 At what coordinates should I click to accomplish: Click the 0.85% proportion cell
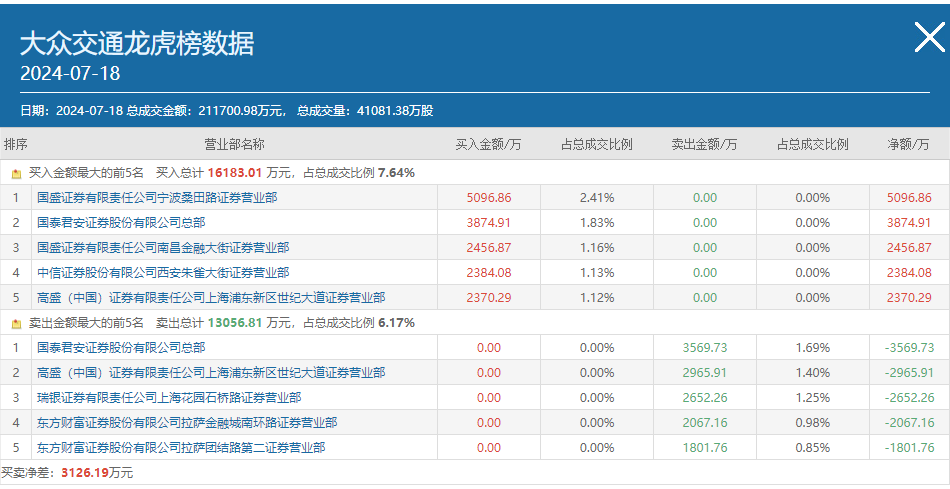(x=812, y=448)
